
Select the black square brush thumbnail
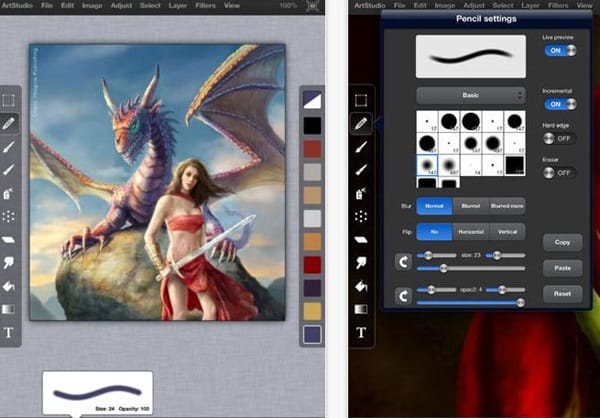(515, 165)
